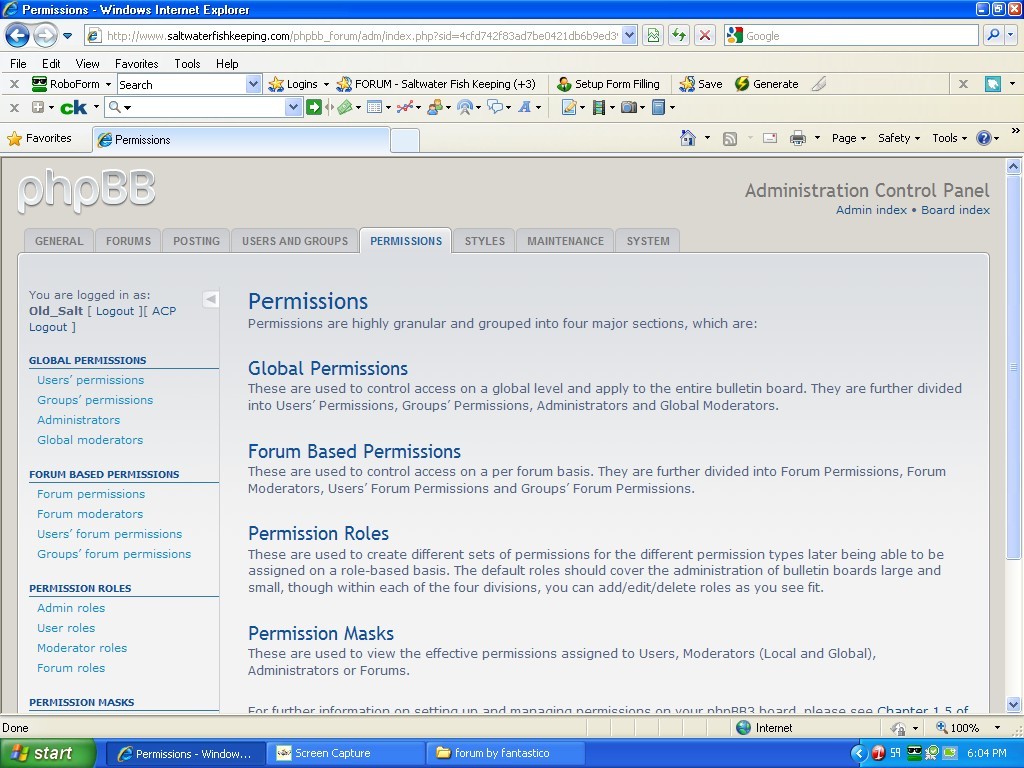Click the RoboForm Save passcard icon
This screenshot has width=1024, height=768.
(x=688, y=84)
